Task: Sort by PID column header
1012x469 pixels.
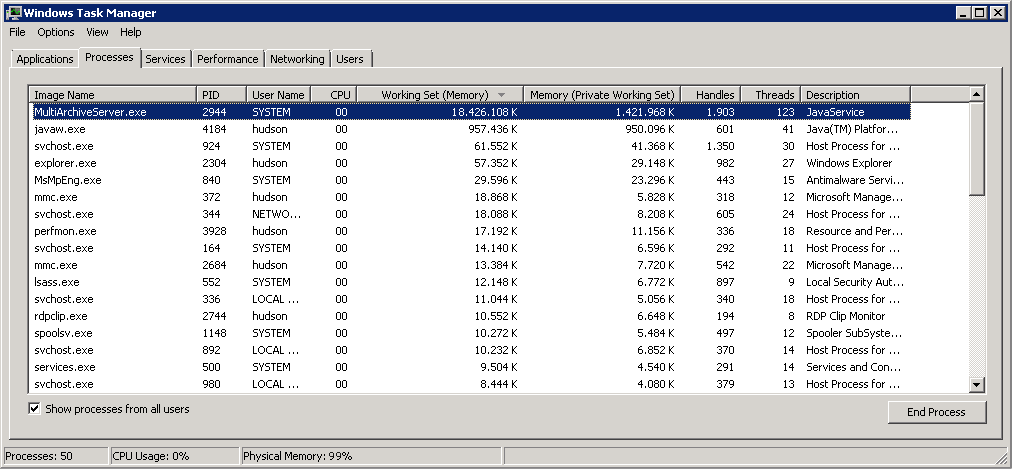Action: [x=221, y=94]
